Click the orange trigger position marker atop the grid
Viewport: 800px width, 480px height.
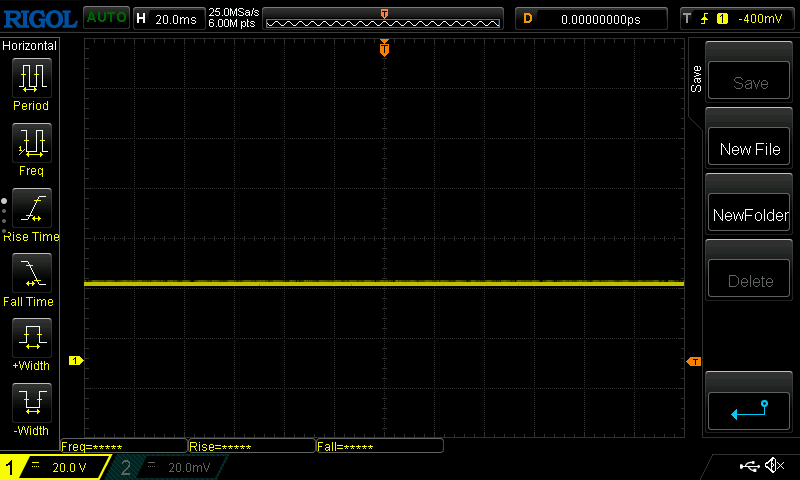pyautogui.click(x=384, y=48)
